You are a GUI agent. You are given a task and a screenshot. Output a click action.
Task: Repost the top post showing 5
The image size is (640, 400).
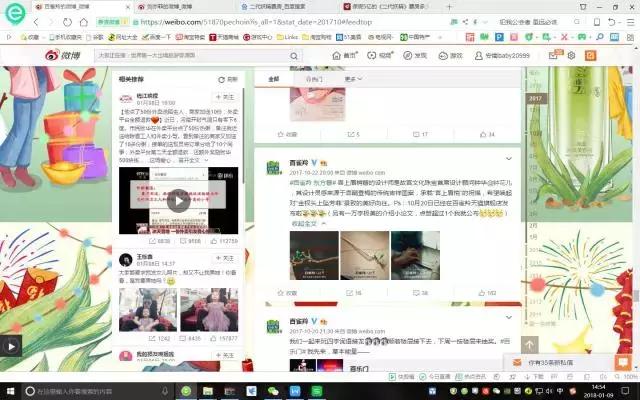click(353, 134)
